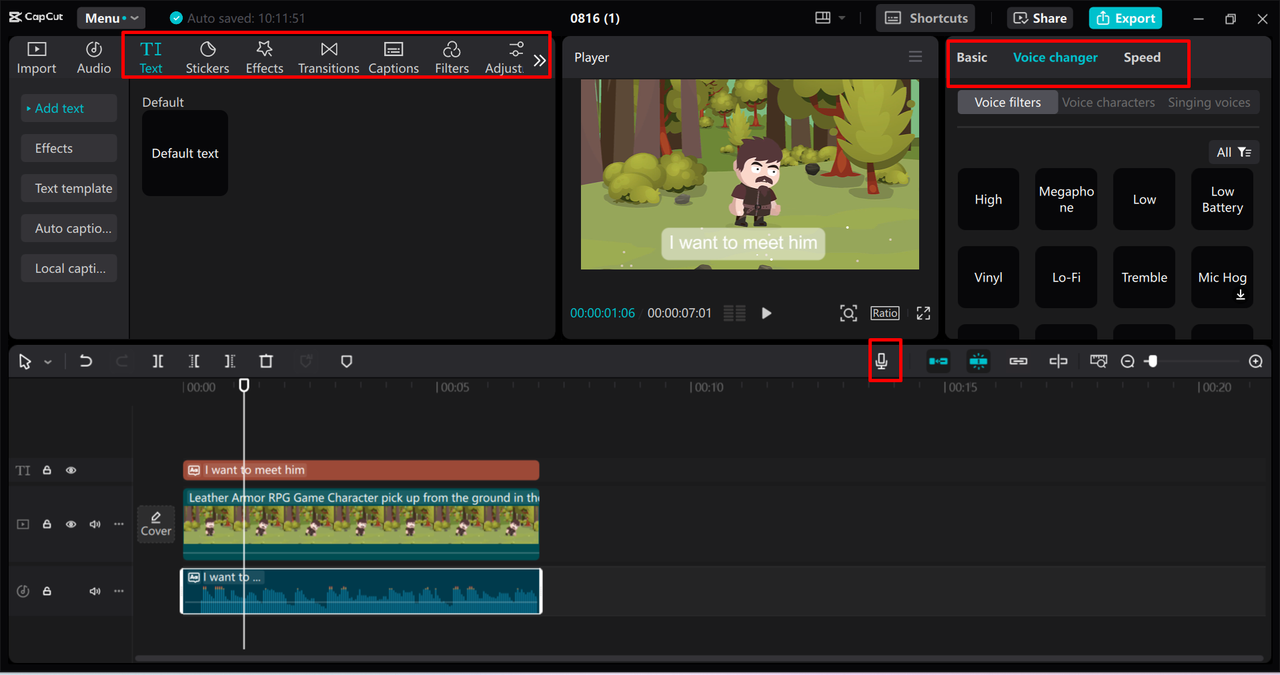The image size is (1280, 675).
Task: Mute the video track
Action: tap(95, 524)
